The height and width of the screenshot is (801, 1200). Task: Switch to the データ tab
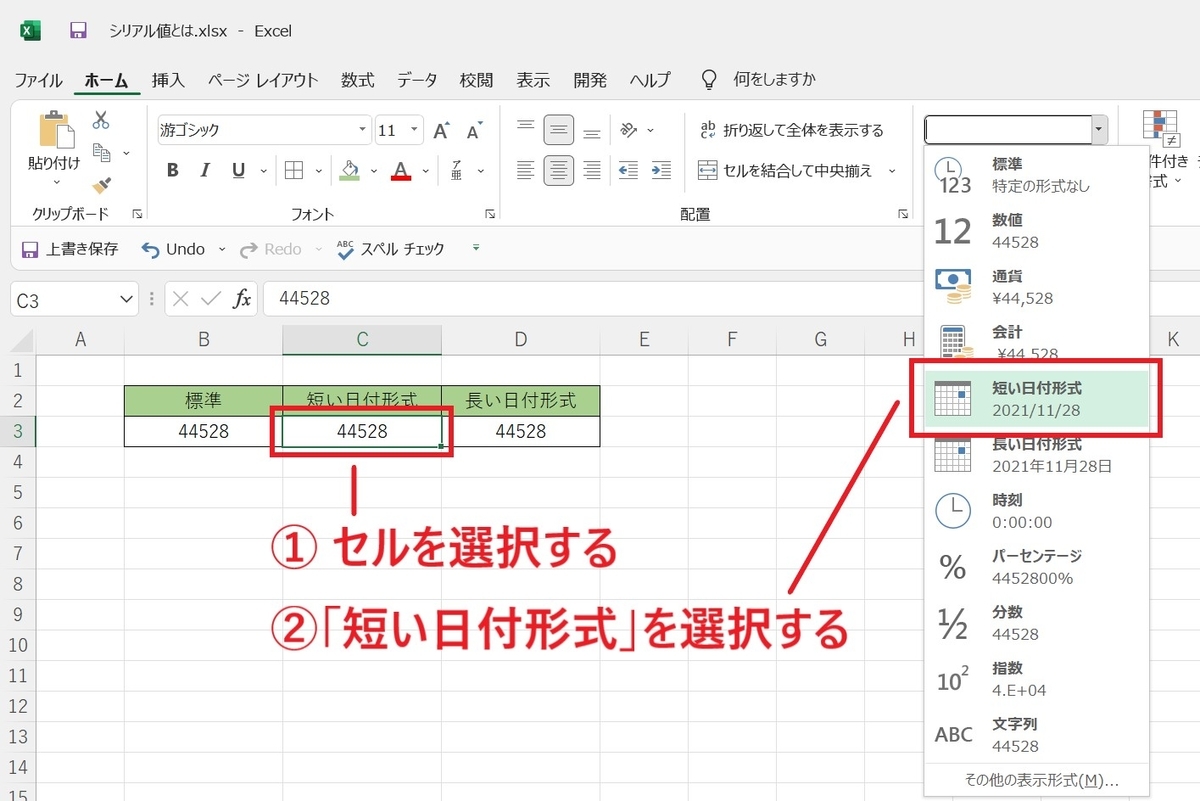point(417,80)
